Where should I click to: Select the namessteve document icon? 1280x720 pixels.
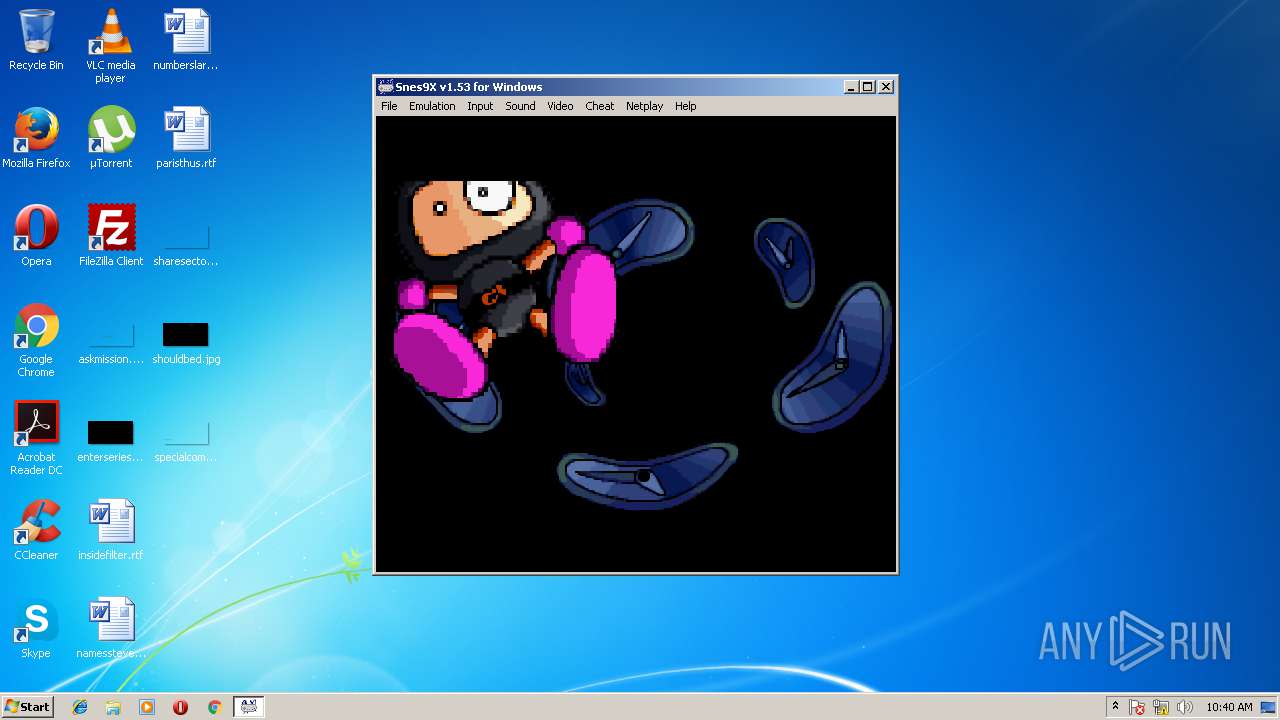click(x=110, y=628)
